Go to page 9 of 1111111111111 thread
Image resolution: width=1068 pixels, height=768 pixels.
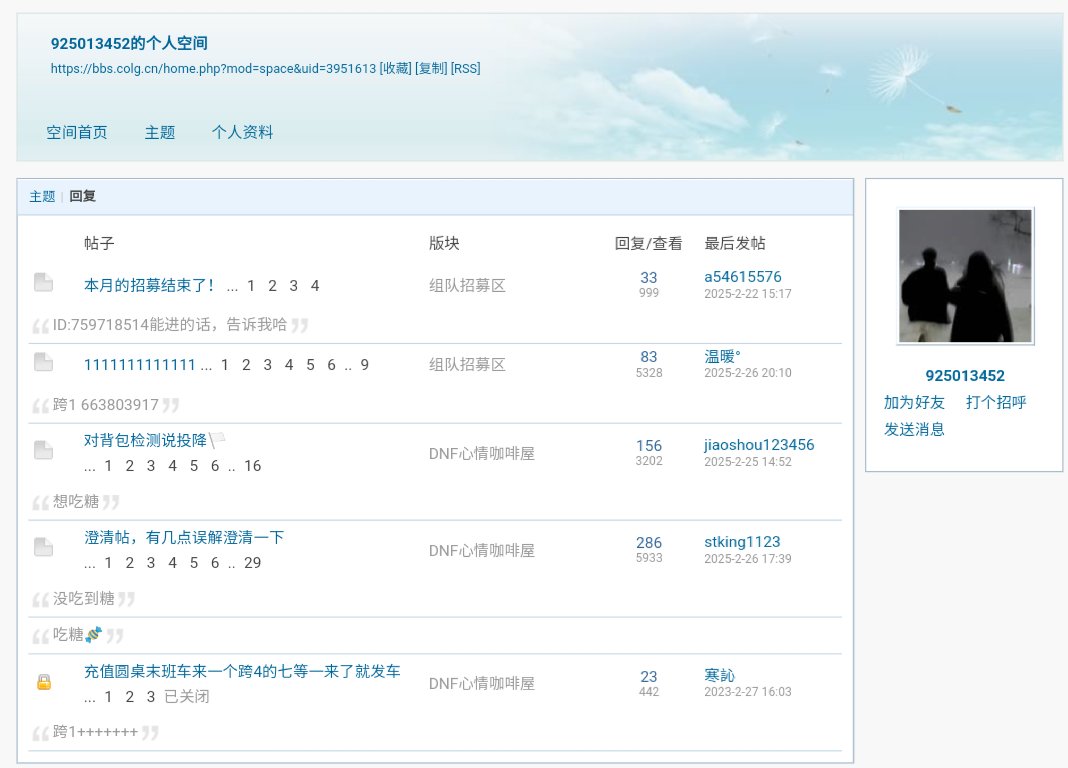(364, 365)
